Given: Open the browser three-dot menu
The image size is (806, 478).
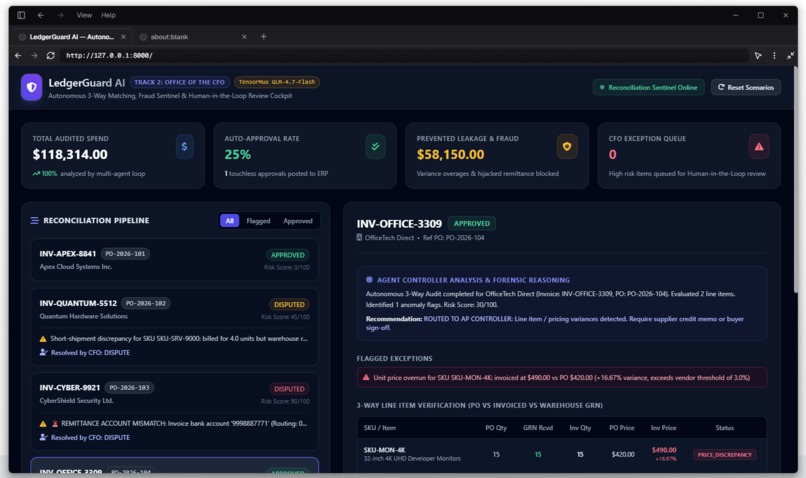Looking at the screenshot, I should (774, 56).
